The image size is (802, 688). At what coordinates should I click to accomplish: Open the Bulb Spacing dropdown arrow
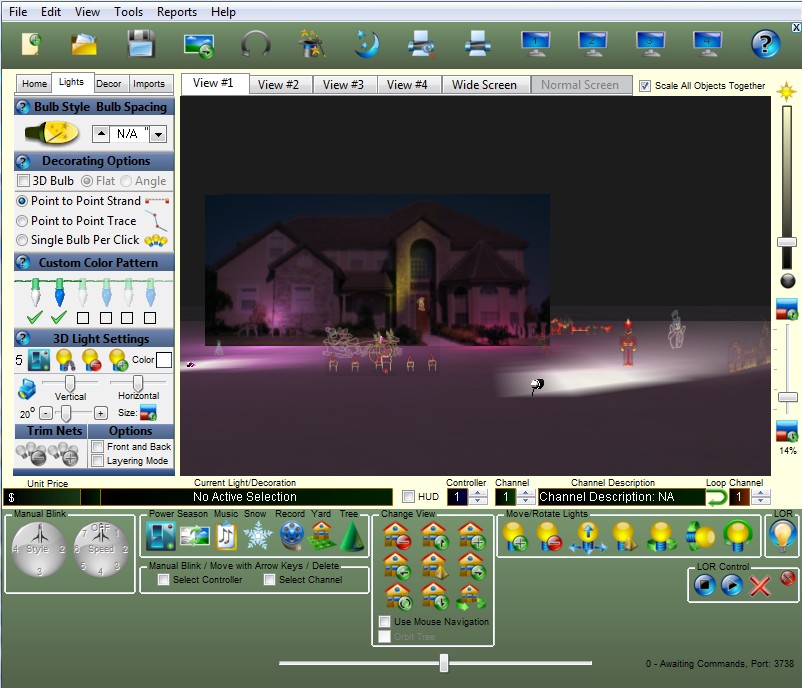click(x=158, y=134)
